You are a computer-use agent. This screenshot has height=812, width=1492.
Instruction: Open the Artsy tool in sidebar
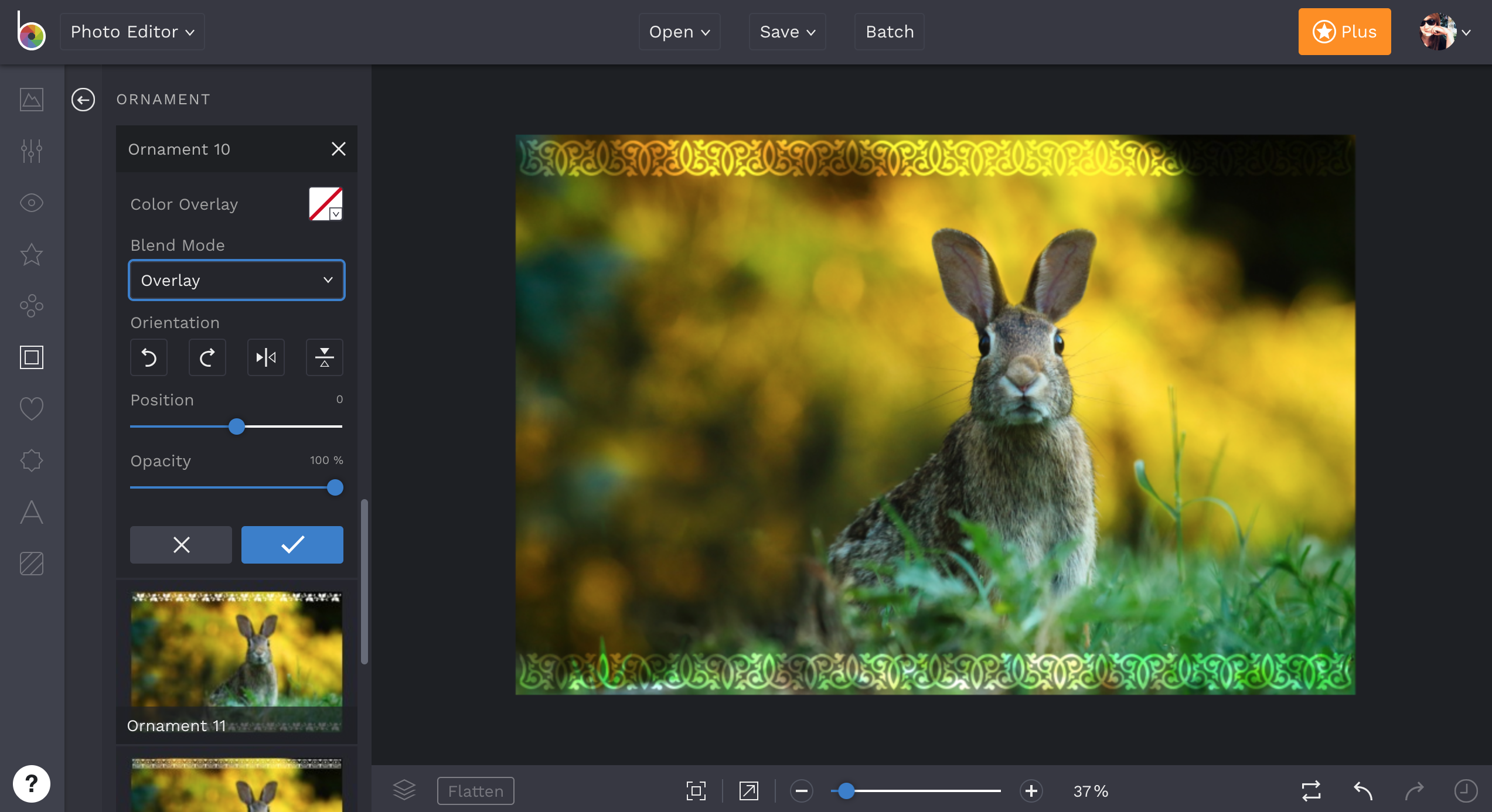point(32,306)
